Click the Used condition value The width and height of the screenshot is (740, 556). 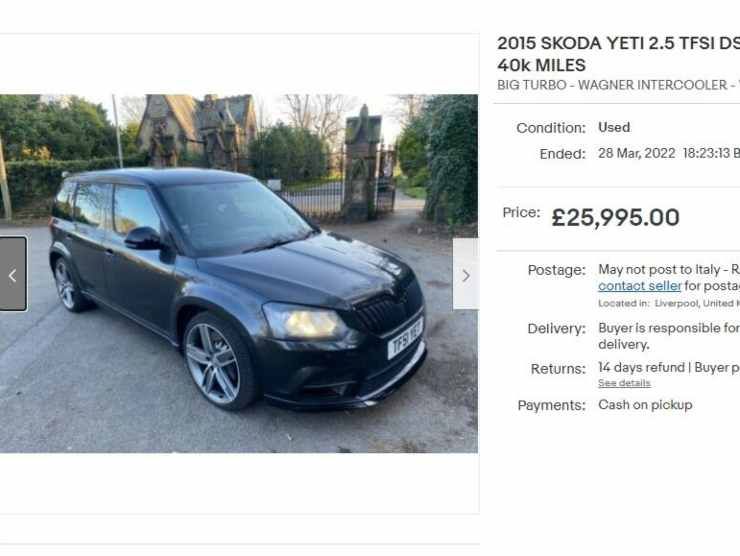coord(614,127)
